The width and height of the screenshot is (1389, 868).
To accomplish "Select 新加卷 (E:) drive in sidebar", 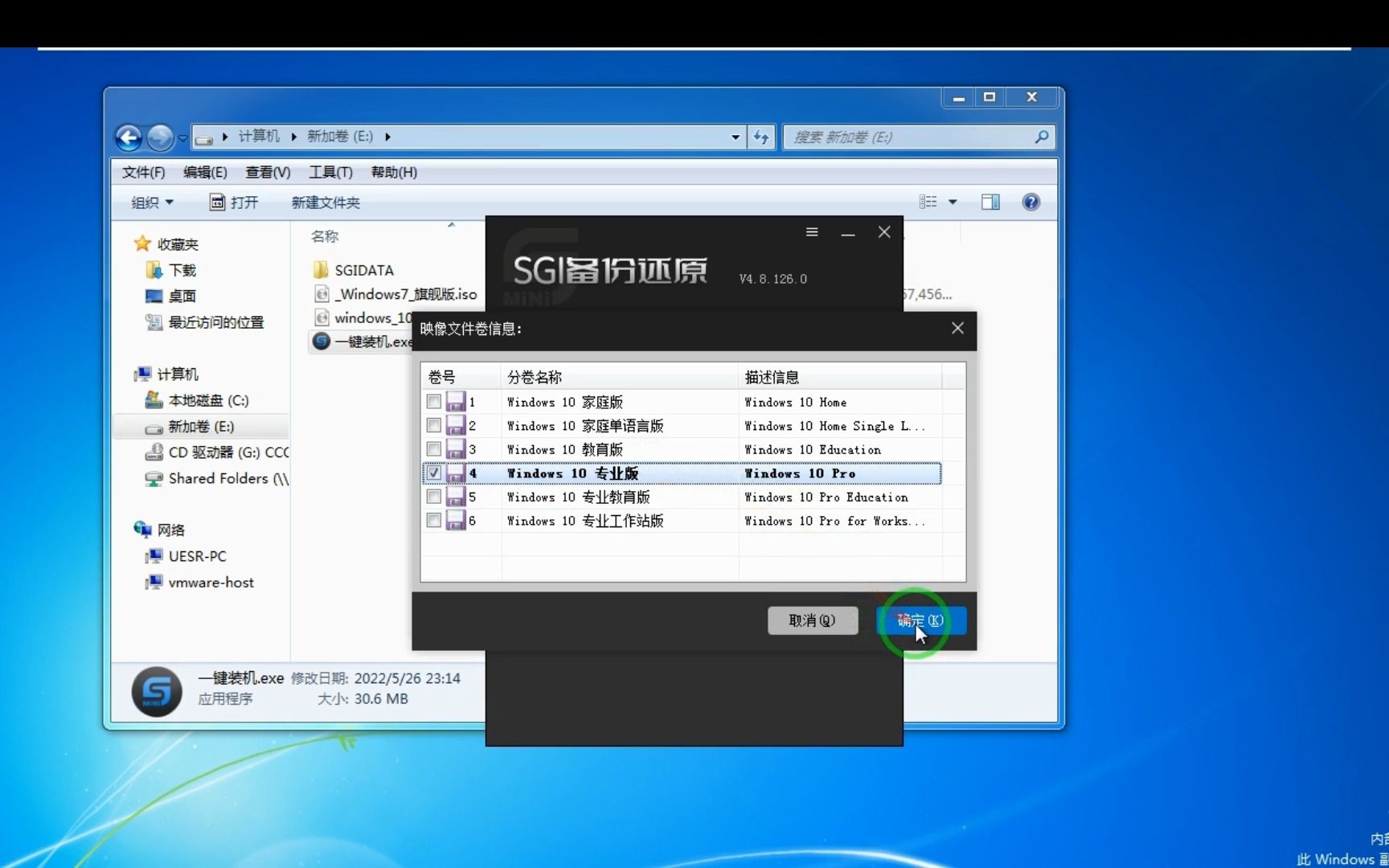I will click(x=190, y=427).
